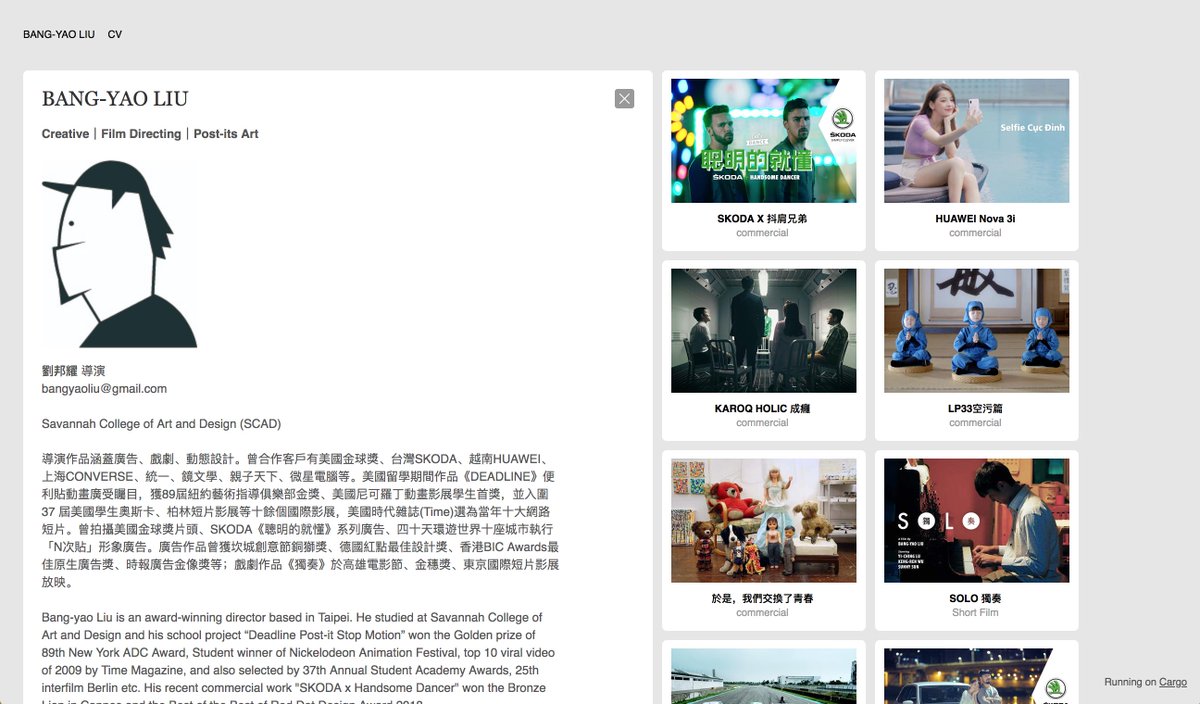
Task: Click the 'Short Film' label under SOLO
Action: (x=975, y=612)
